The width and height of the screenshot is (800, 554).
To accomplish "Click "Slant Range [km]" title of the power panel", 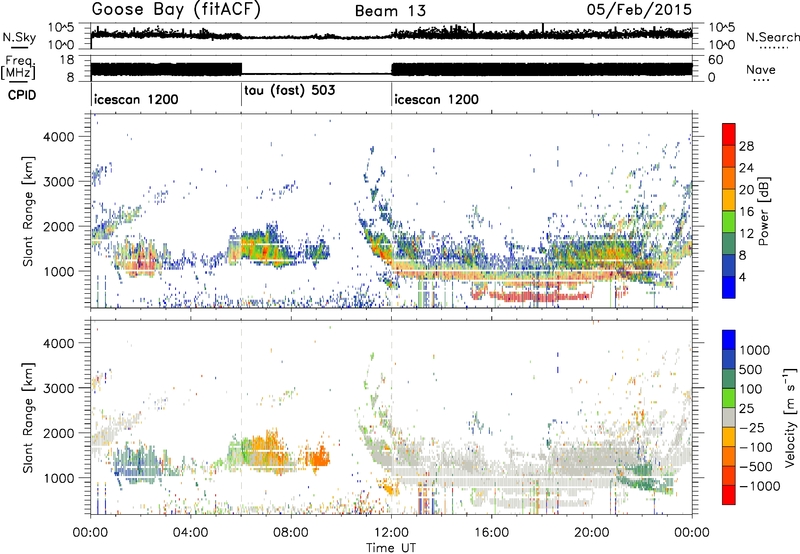I will click(x=28, y=211).
